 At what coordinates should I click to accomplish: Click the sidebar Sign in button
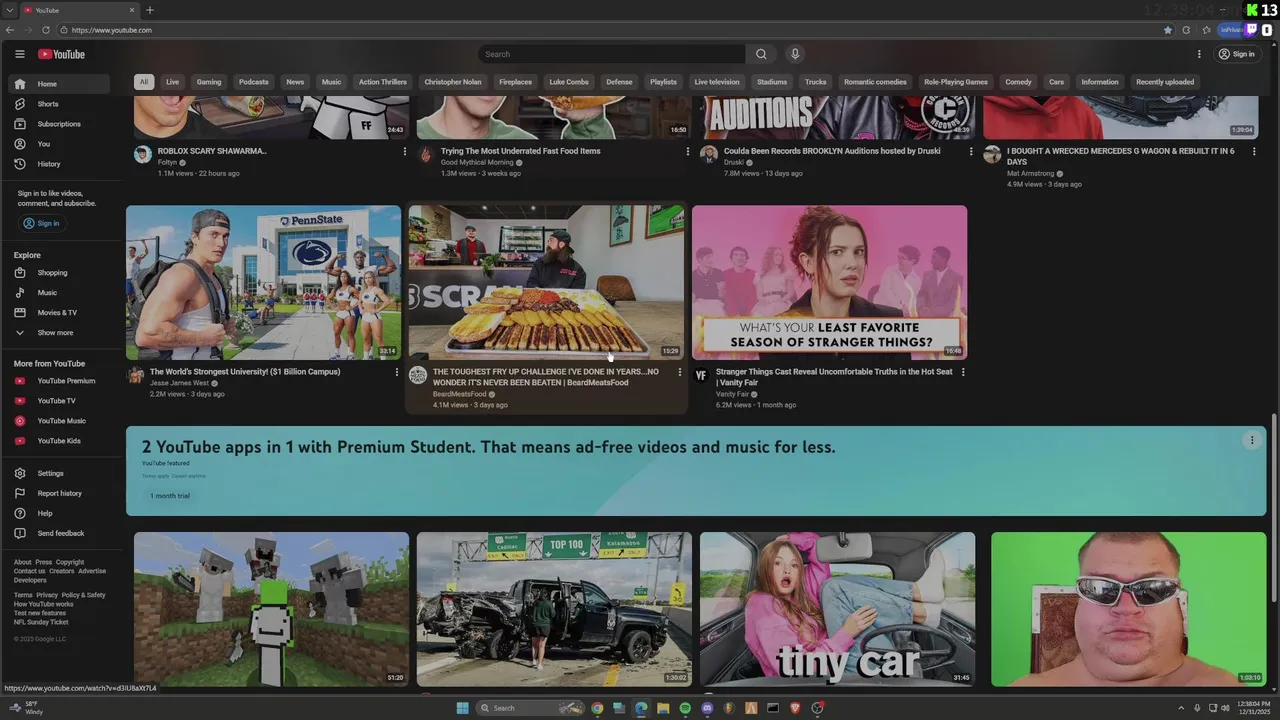tap(42, 224)
